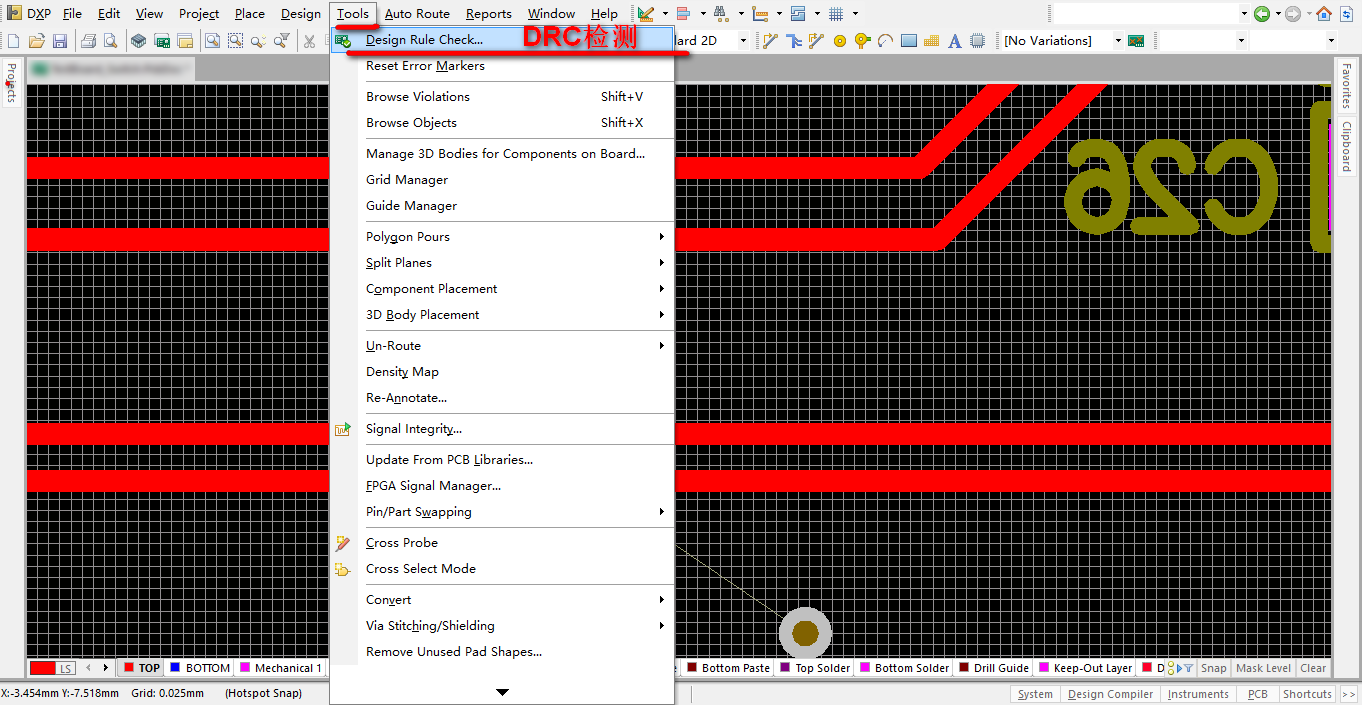This screenshot has height=705, width=1362.
Task: Click the red current layer color swatch
Action: point(43,668)
